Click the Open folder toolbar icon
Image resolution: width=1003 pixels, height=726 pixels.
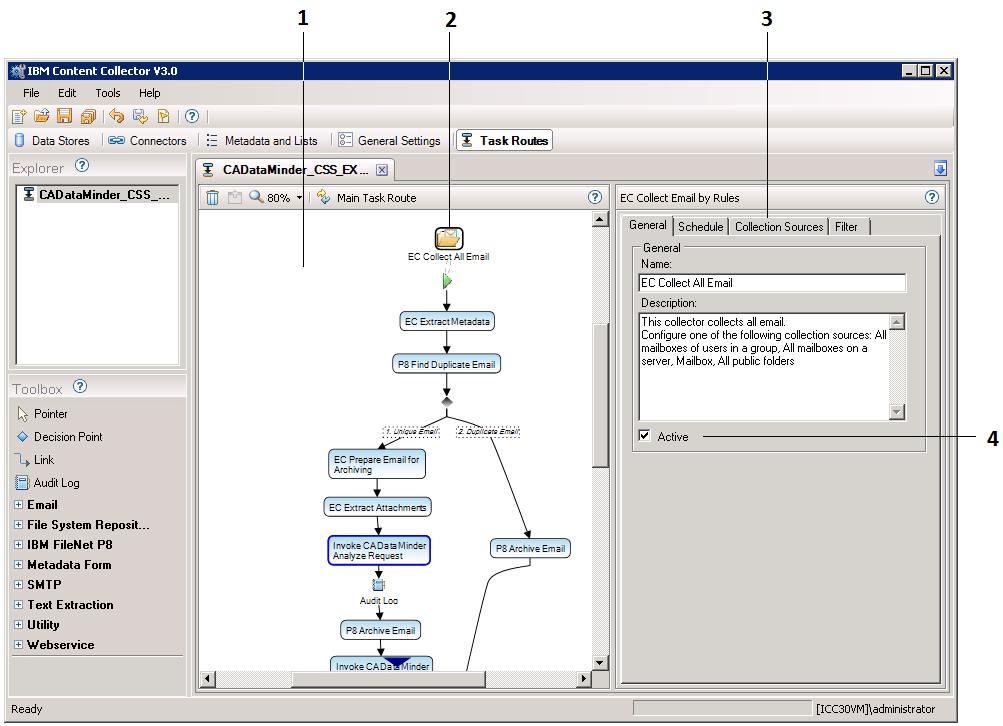coord(42,116)
